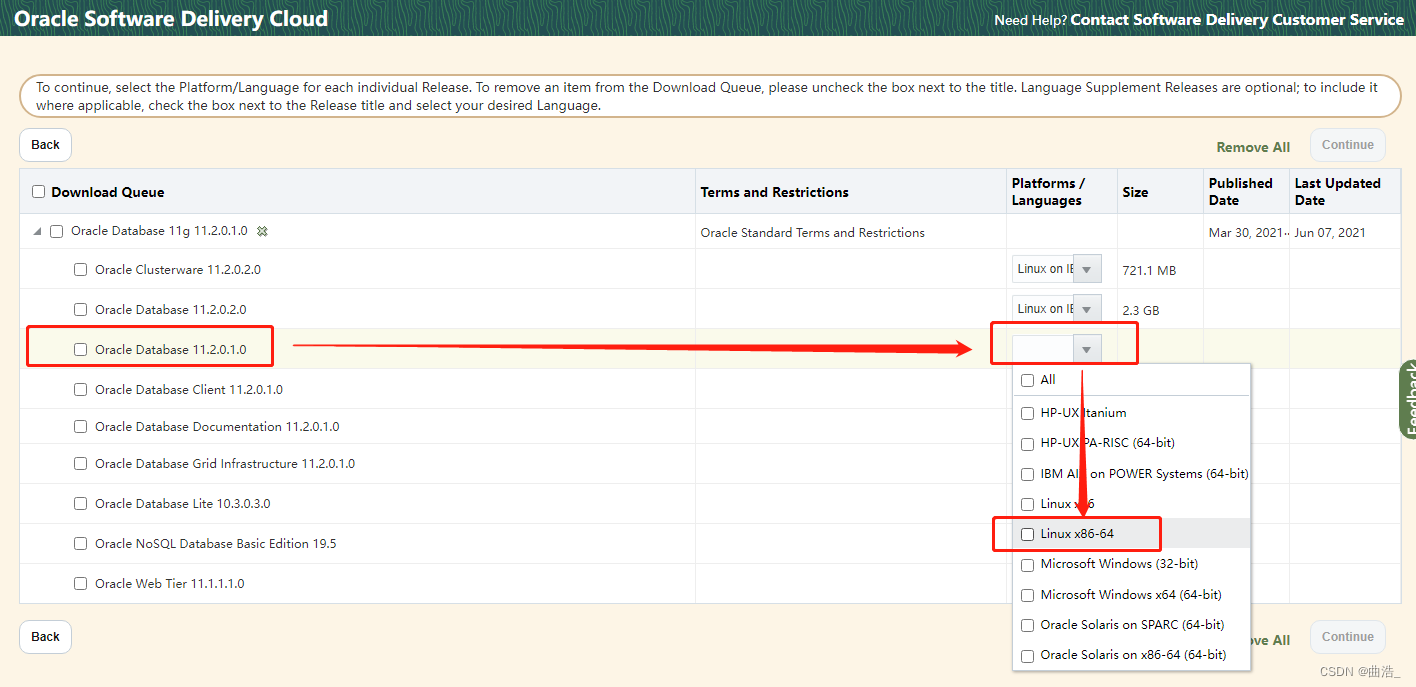This screenshot has height=687, width=1416.
Task: Click the bottom Back button
Action: [x=45, y=637]
